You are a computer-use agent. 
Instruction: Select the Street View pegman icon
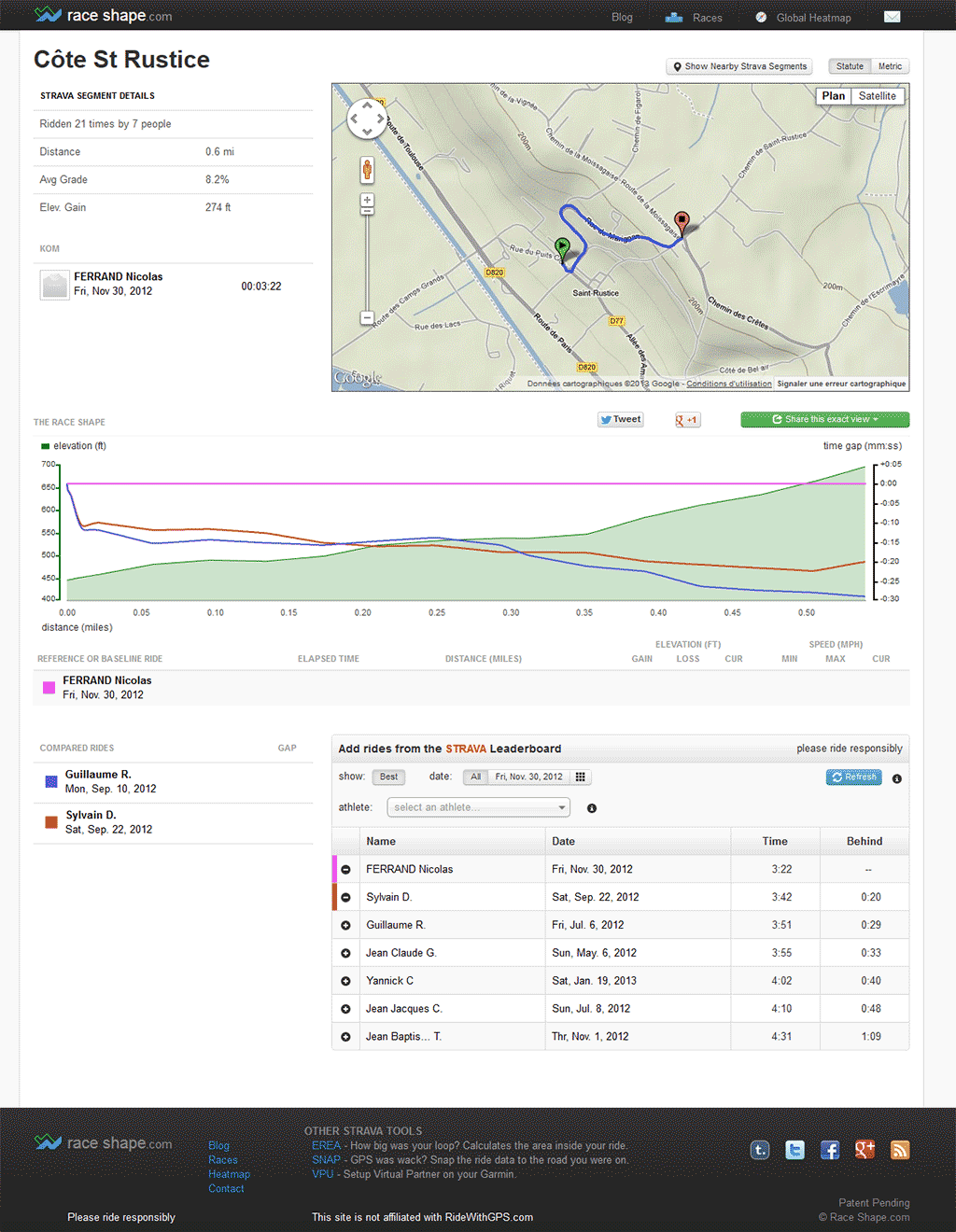(x=367, y=170)
